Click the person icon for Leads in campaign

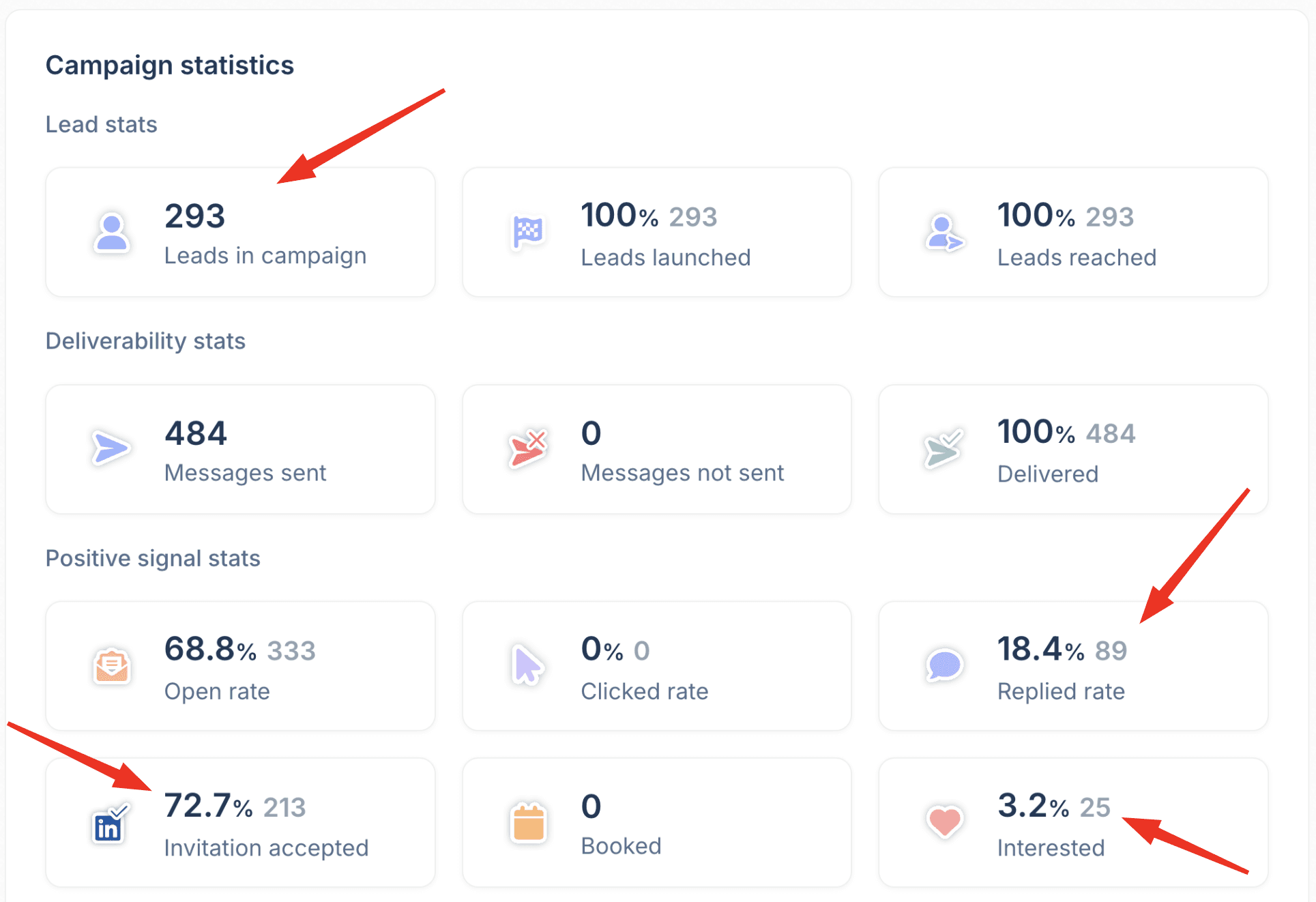coord(112,233)
